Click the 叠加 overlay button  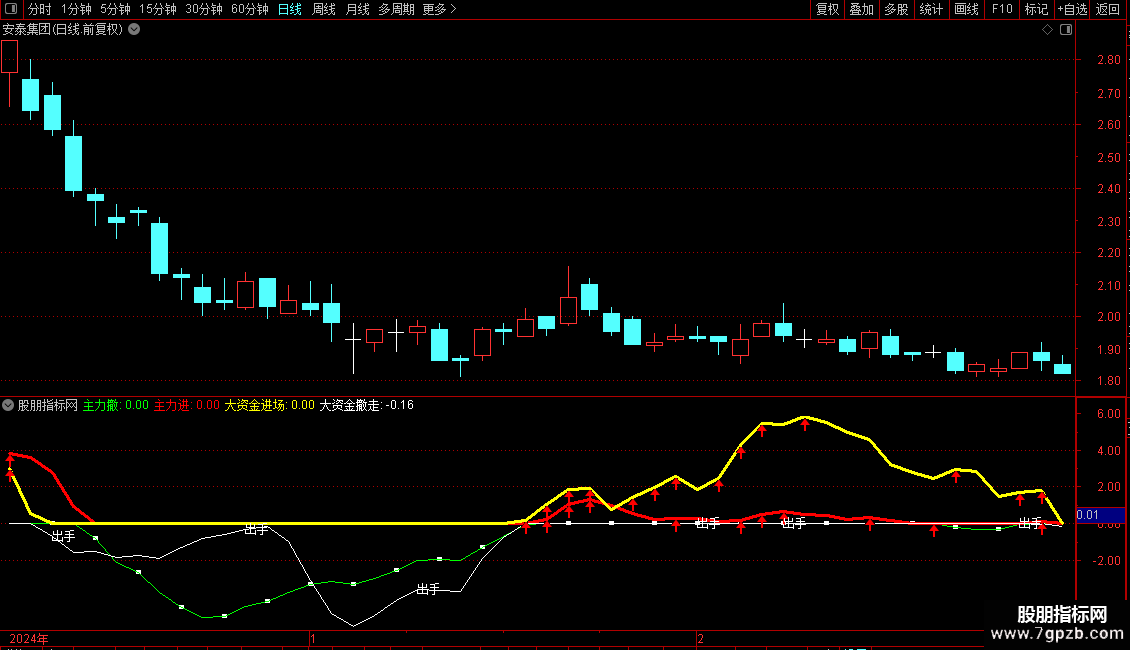[x=862, y=9]
